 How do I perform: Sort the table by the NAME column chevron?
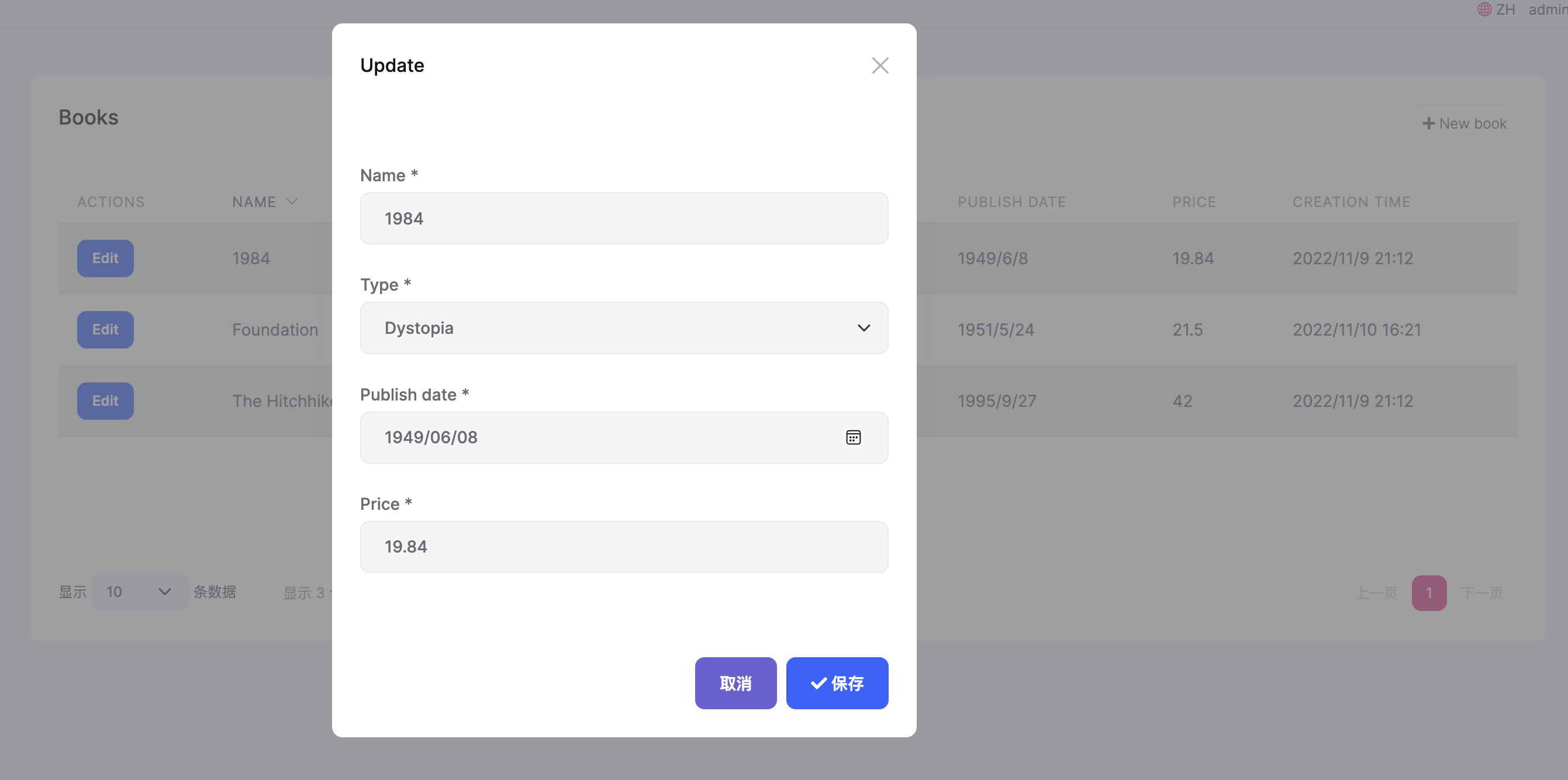[292, 202]
